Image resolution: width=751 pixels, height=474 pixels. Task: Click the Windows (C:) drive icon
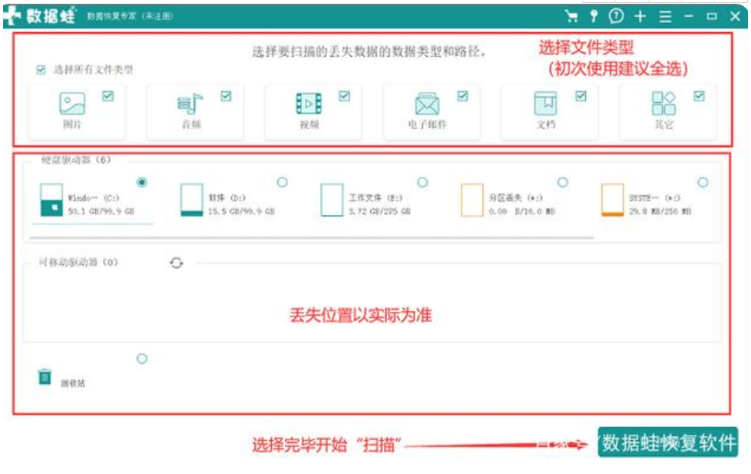[x=52, y=200]
